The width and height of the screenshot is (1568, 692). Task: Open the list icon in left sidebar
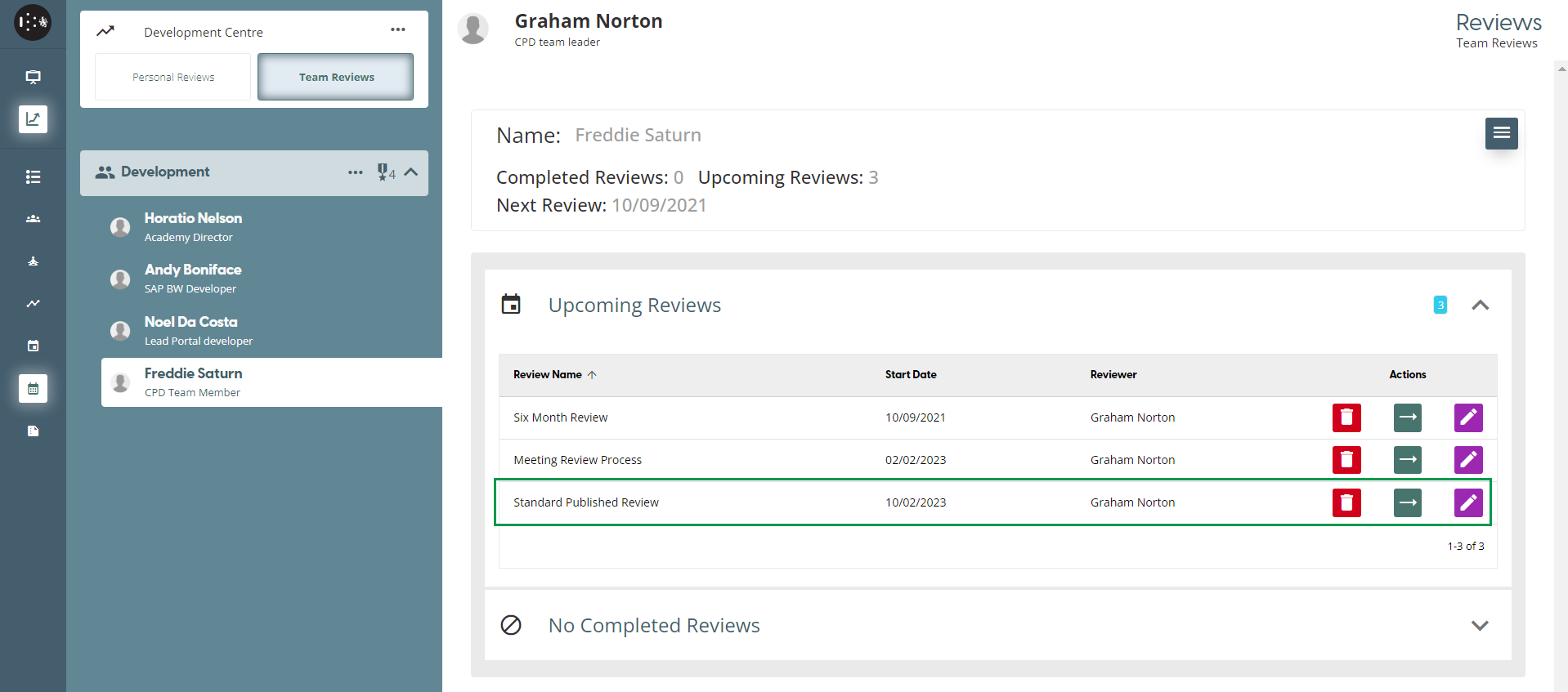(33, 176)
